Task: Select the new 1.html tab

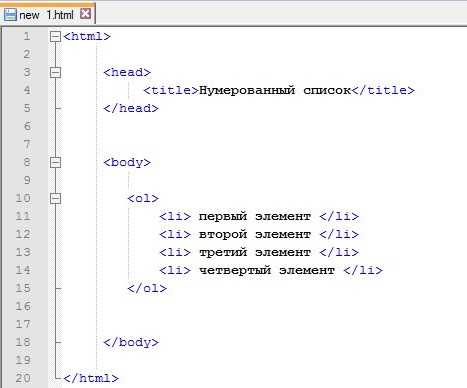Action: (48, 14)
